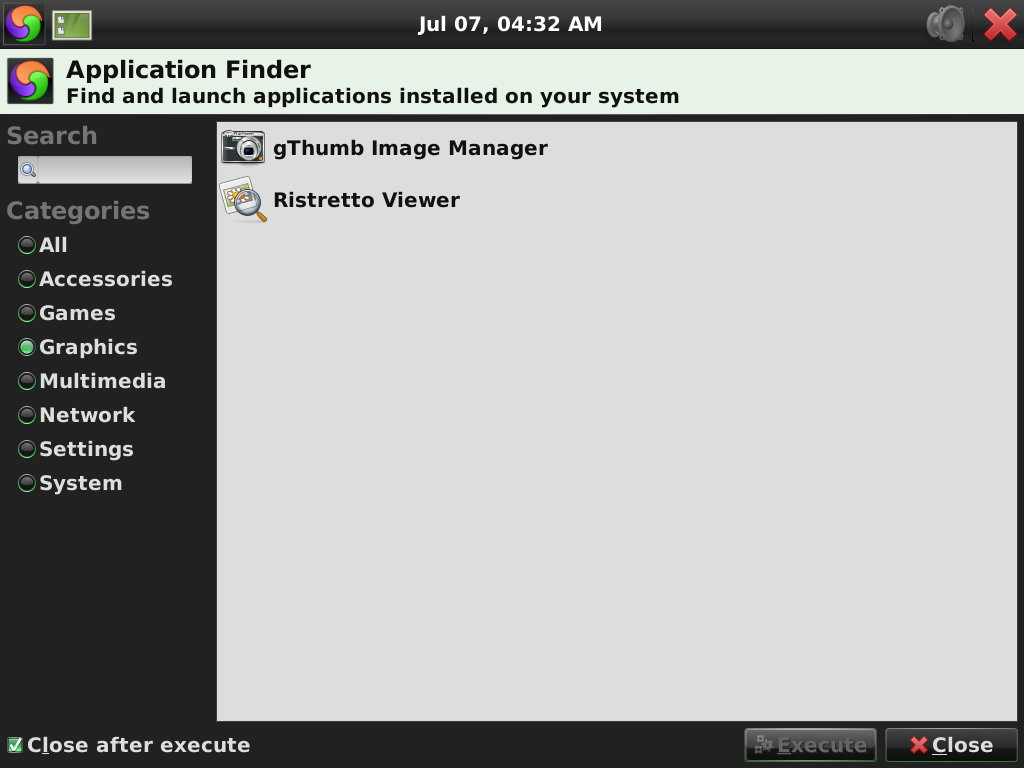Click inside the Search text field
This screenshot has height=768, width=1024.
(114, 170)
